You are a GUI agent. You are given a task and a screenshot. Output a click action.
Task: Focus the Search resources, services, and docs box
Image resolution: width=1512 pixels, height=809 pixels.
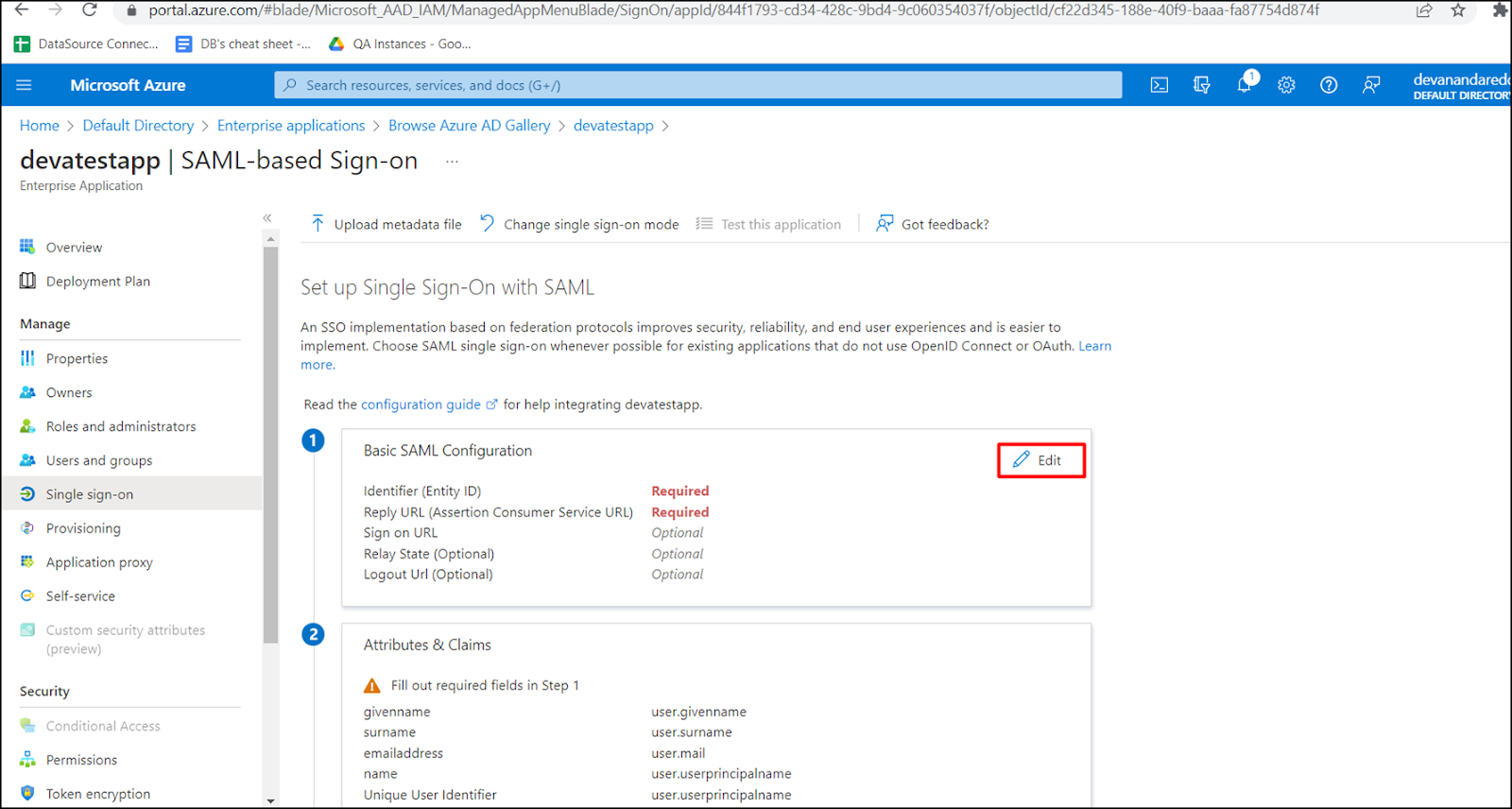click(697, 85)
